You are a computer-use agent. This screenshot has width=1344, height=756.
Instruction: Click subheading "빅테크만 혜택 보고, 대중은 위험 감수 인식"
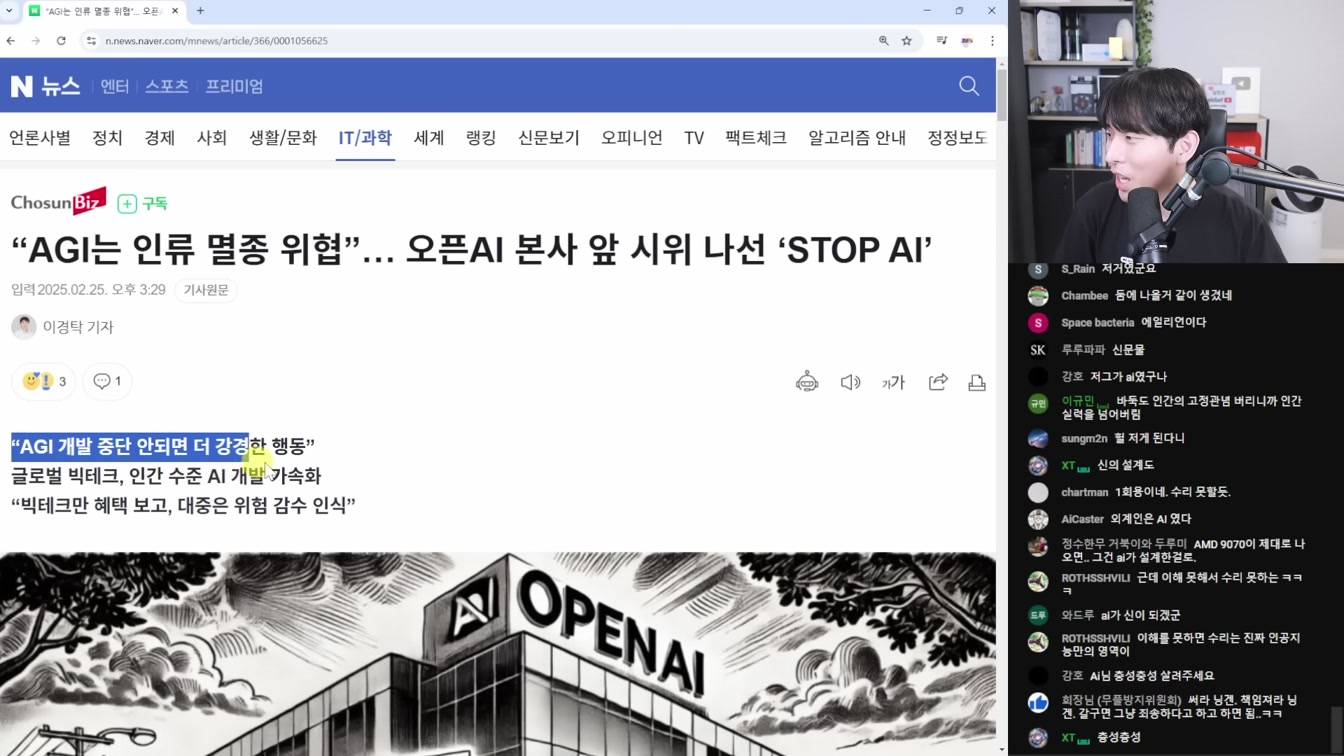(183, 506)
